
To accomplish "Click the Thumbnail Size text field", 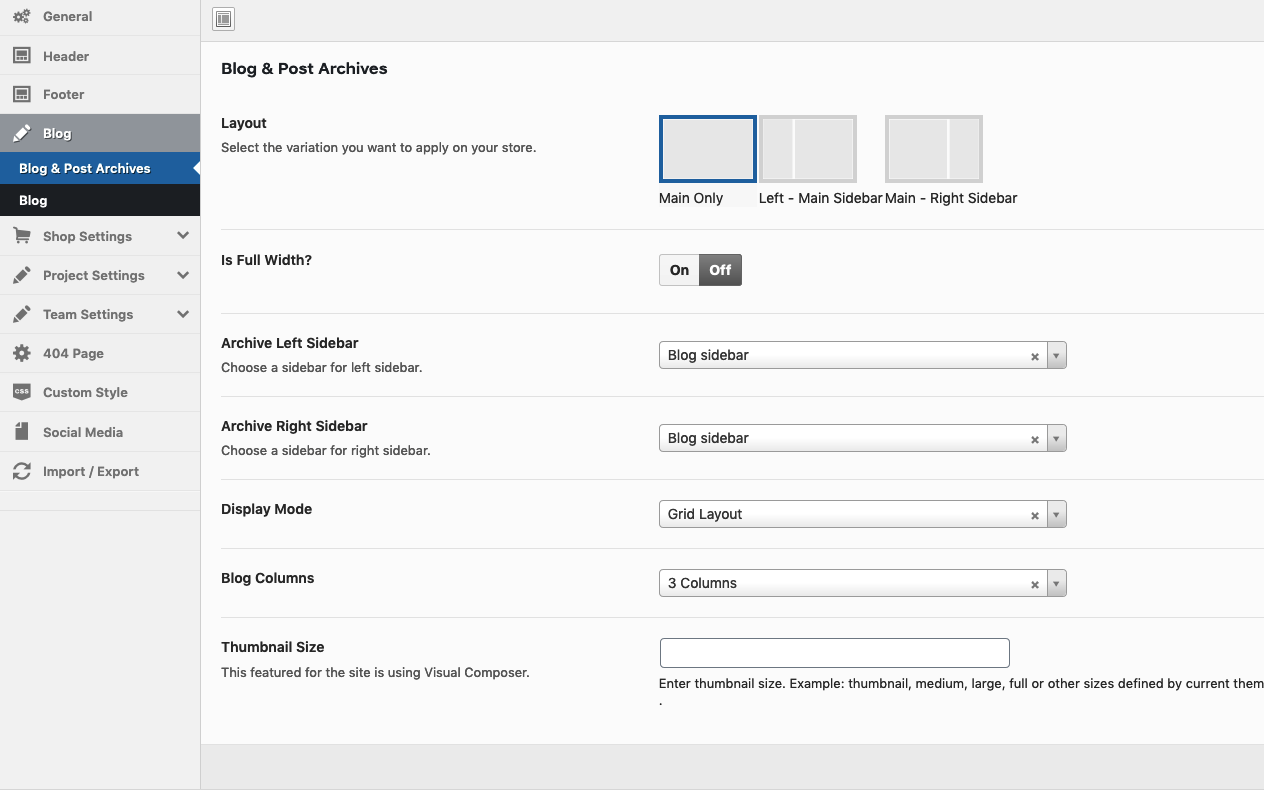I will point(834,653).
